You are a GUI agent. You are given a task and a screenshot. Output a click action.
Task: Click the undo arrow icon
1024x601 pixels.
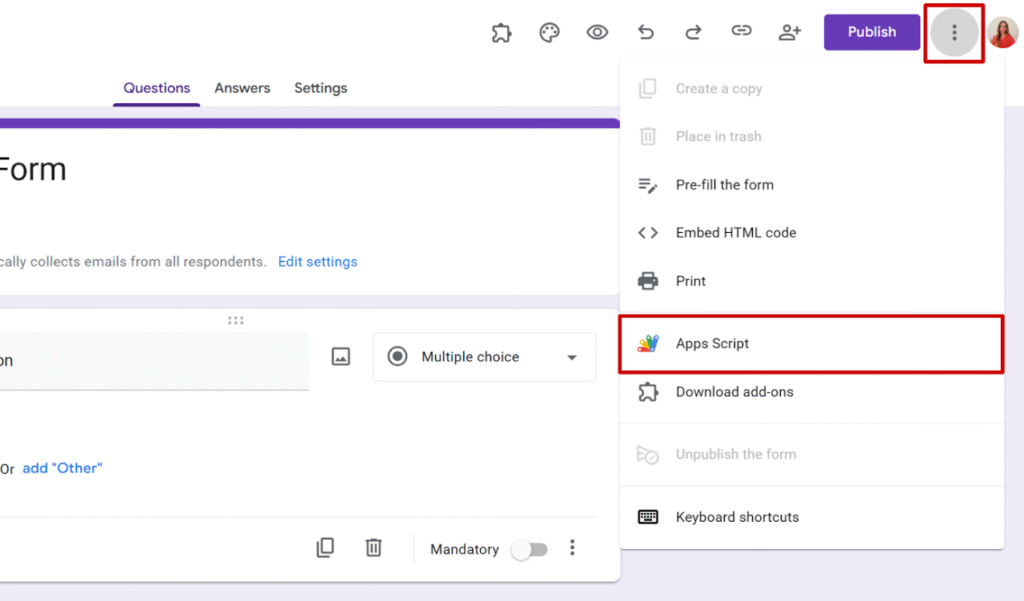point(646,32)
